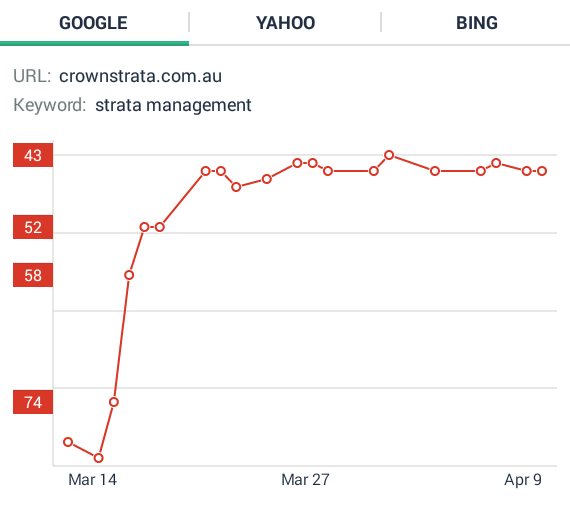
Task: Select the strata management keyword text
Action: 173,105
